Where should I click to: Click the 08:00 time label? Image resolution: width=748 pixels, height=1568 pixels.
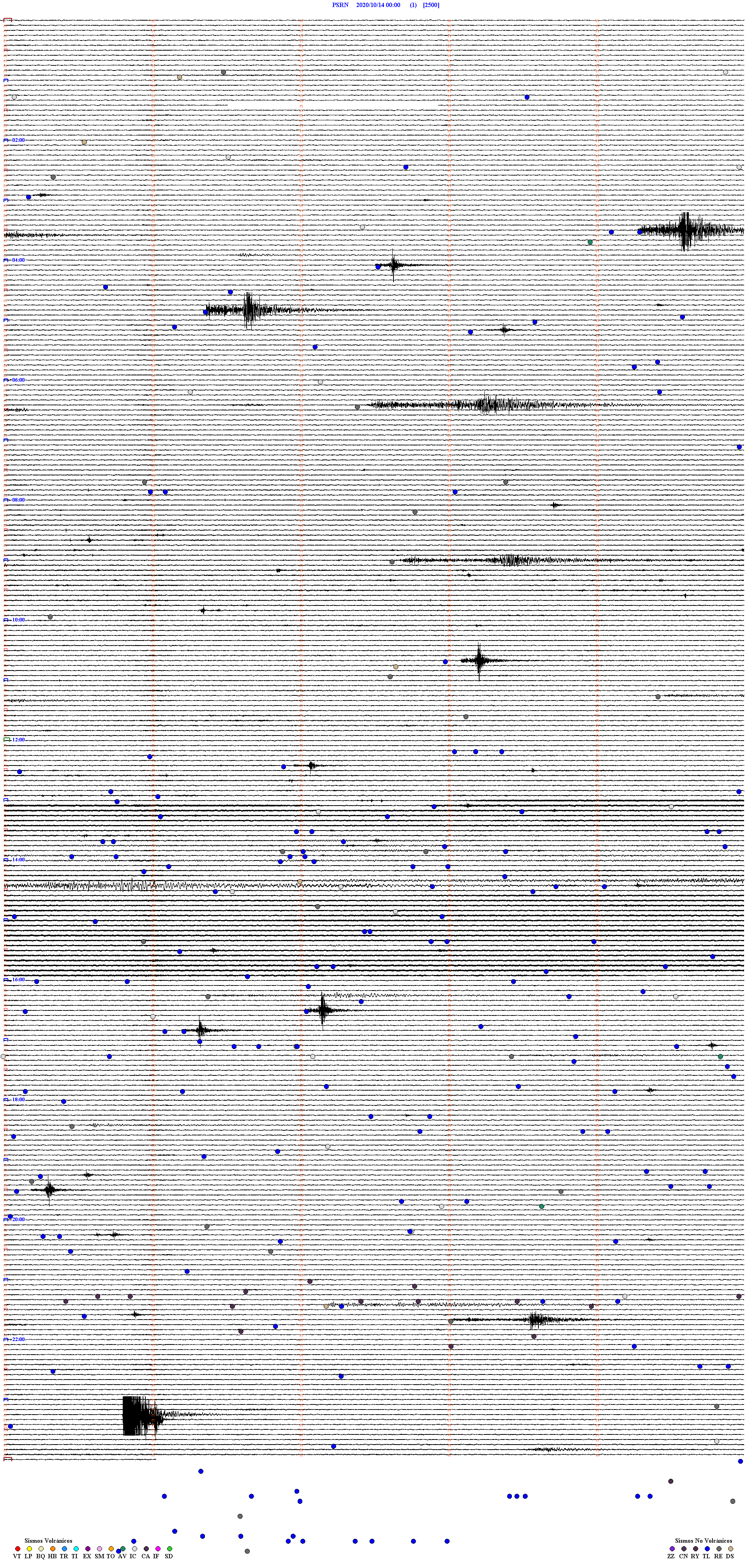click(18, 500)
